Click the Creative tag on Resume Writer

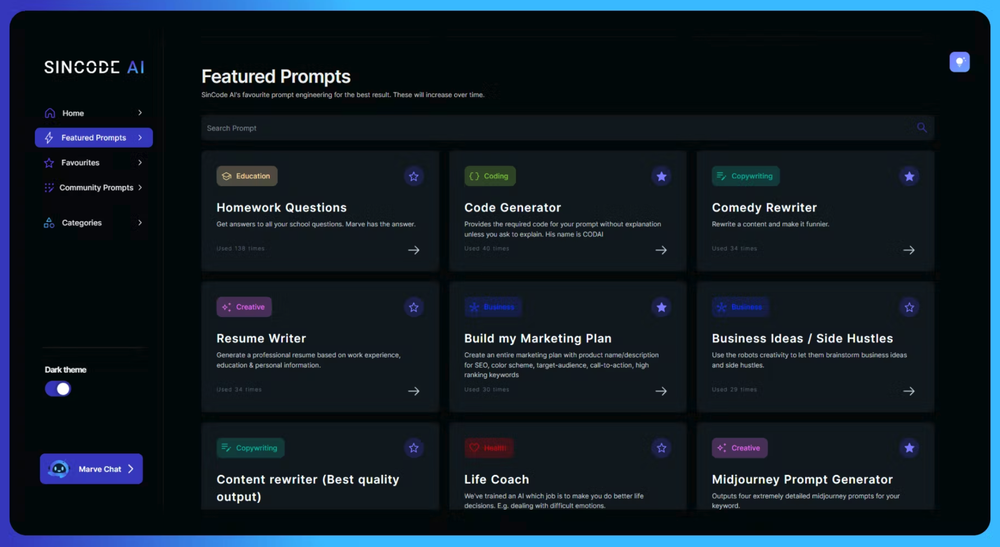coord(244,307)
